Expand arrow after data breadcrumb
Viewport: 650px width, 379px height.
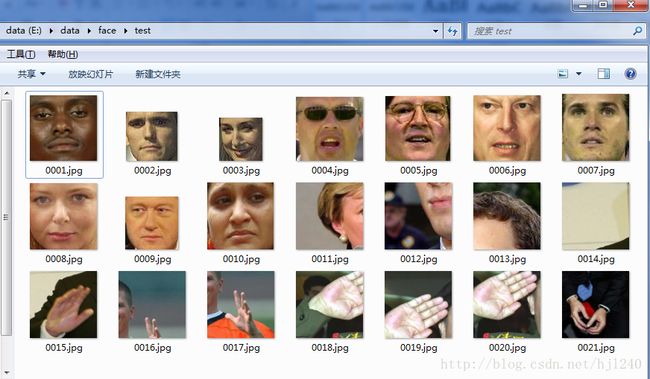[89, 31]
